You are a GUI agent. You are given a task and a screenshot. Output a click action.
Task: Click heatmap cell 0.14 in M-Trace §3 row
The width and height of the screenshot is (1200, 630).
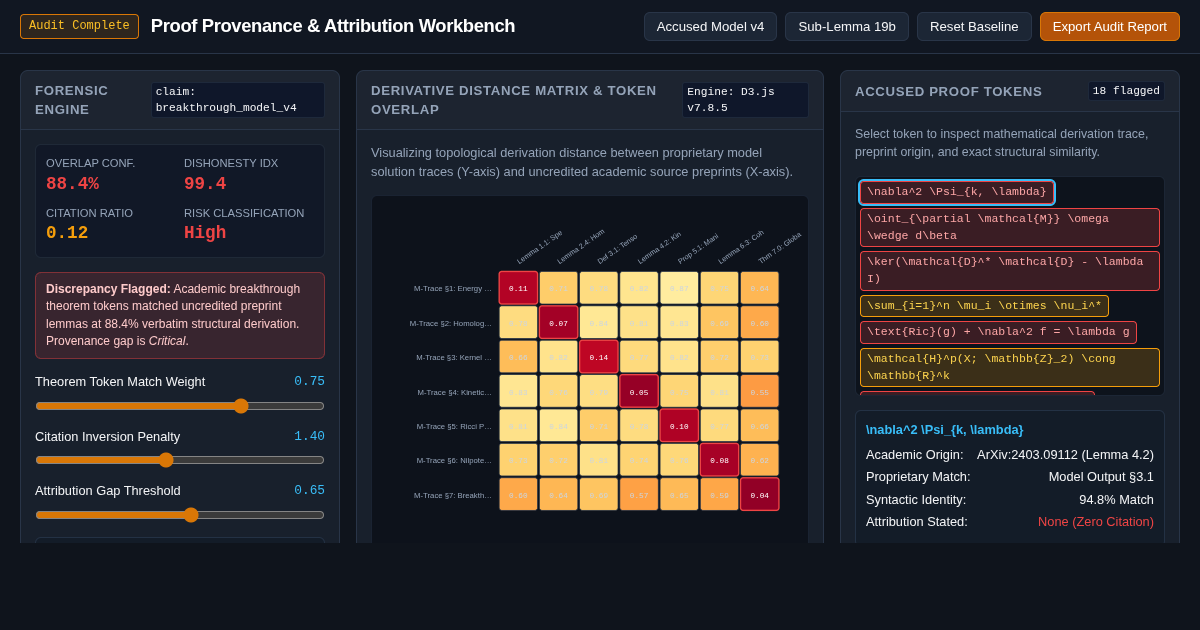pos(599,357)
